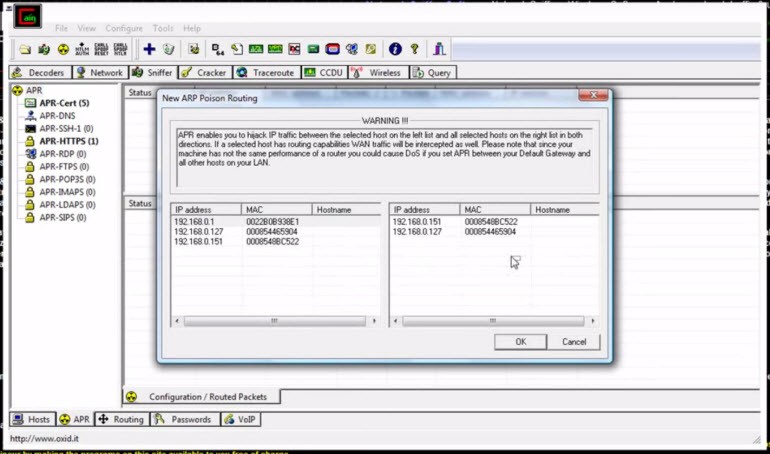Click the left host list horizontal scrollbar

275,321
